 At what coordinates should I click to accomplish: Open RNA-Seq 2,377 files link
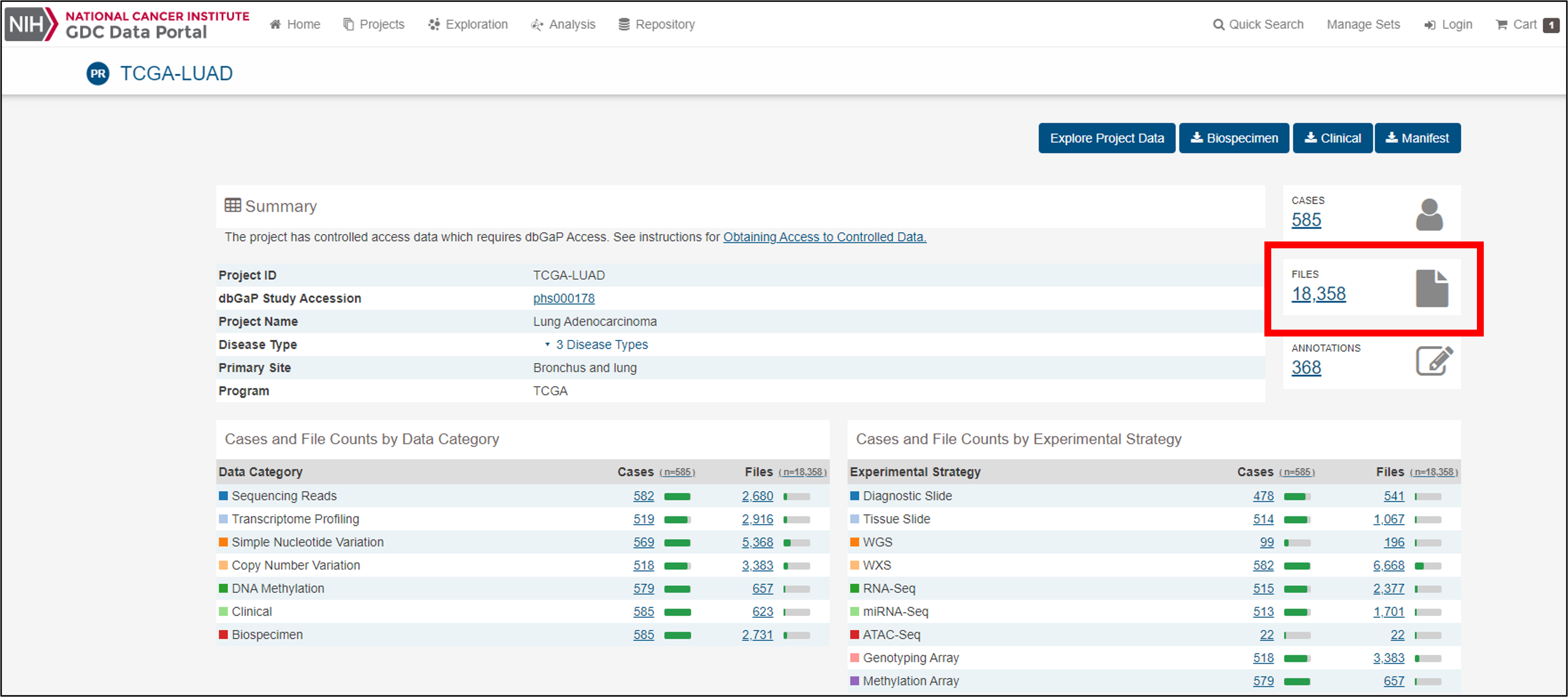[1388, 589]
